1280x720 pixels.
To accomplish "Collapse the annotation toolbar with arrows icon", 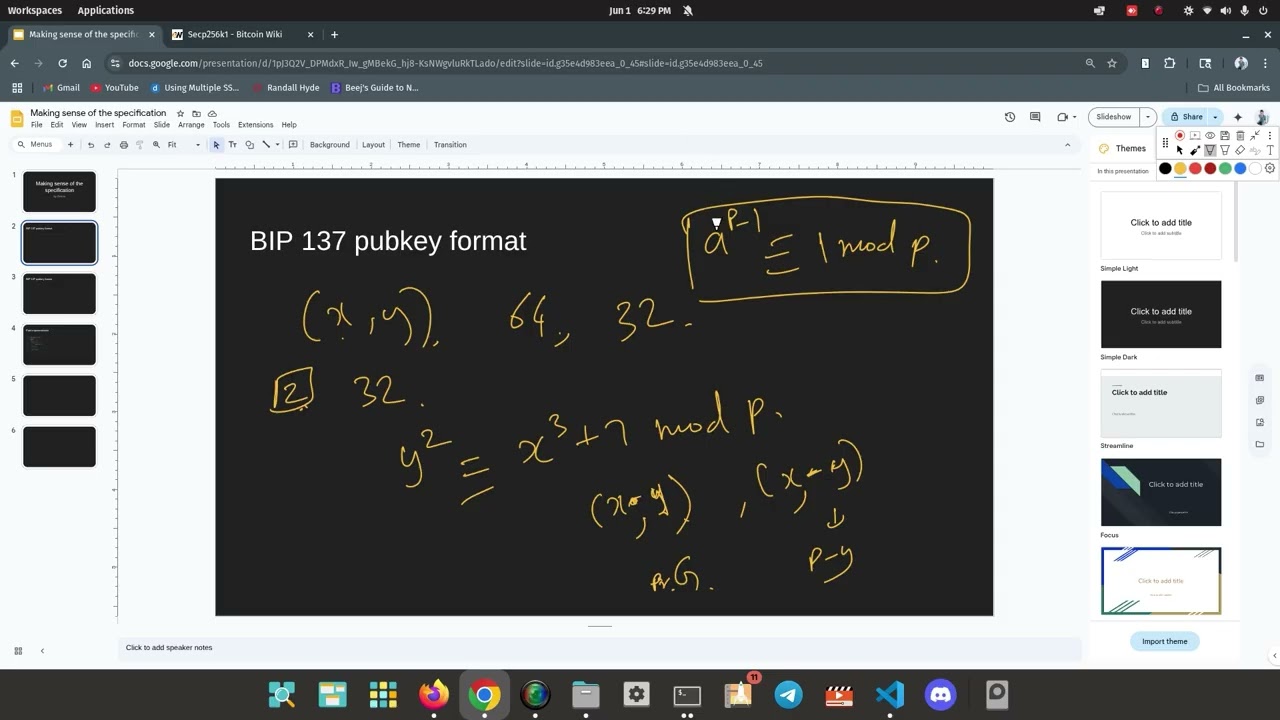I will pos(1255,135).
